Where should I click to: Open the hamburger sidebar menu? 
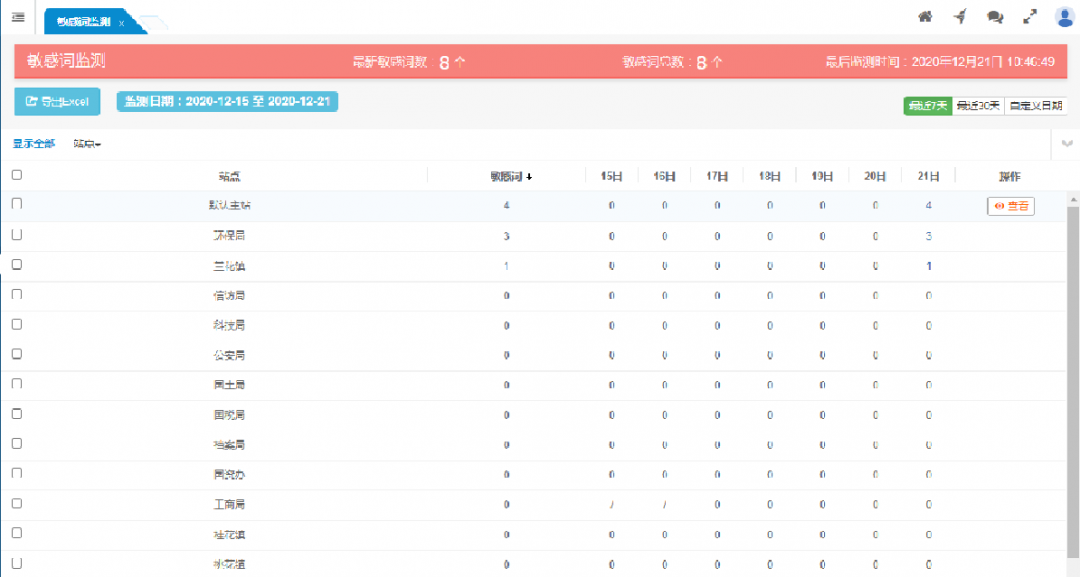coord(18,17)
